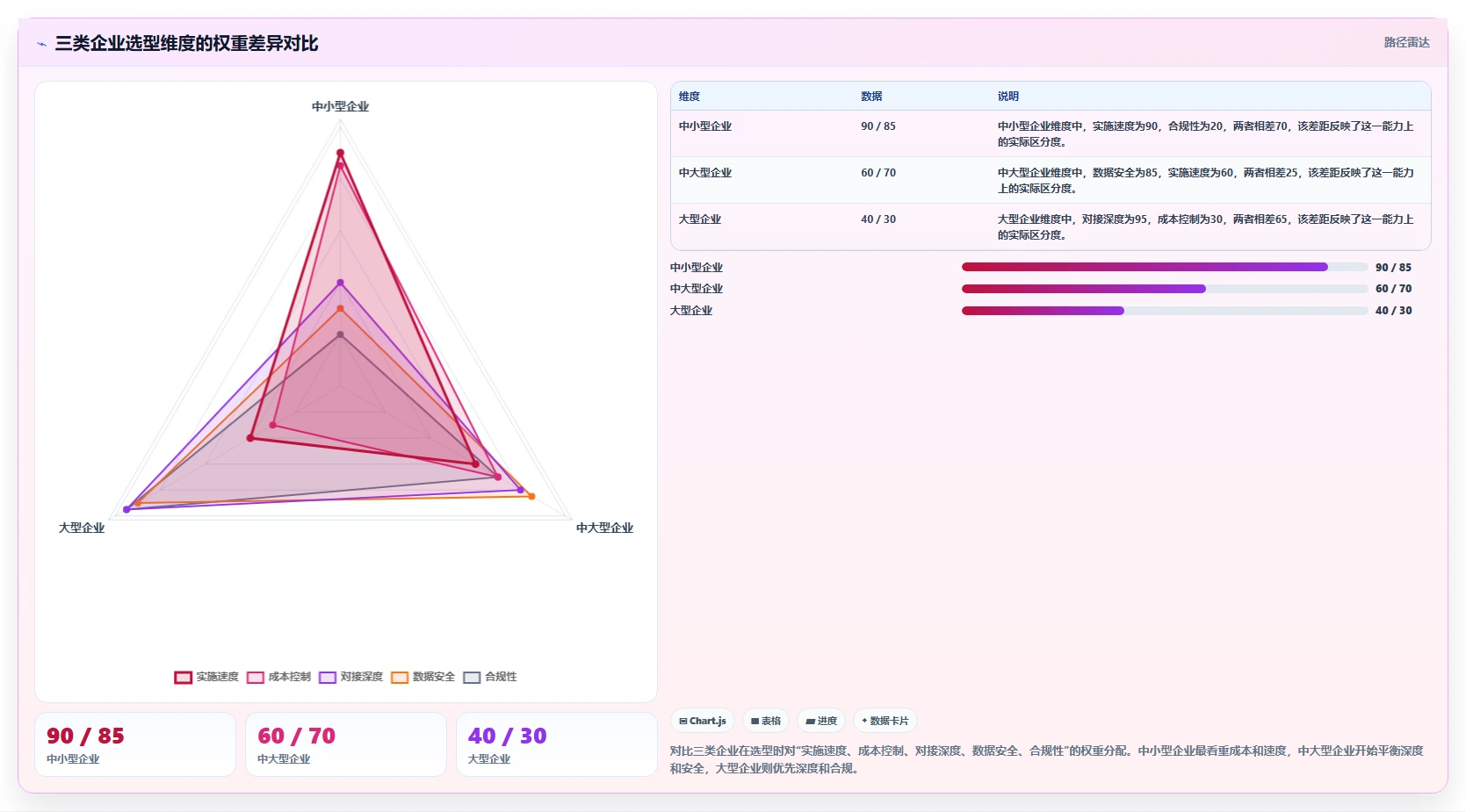Click the purple 对接深度 point near 大型企业

126,509
